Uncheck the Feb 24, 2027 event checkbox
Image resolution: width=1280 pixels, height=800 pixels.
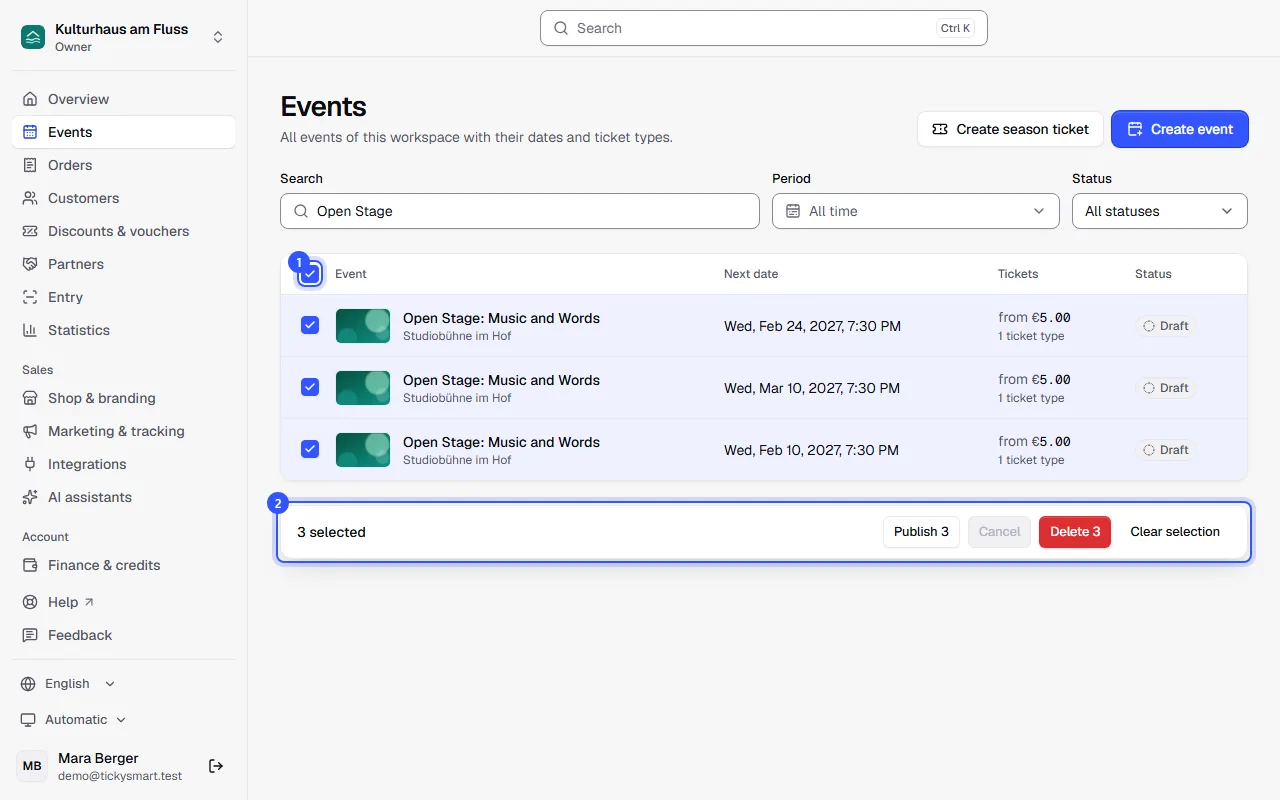coord(310,325)
